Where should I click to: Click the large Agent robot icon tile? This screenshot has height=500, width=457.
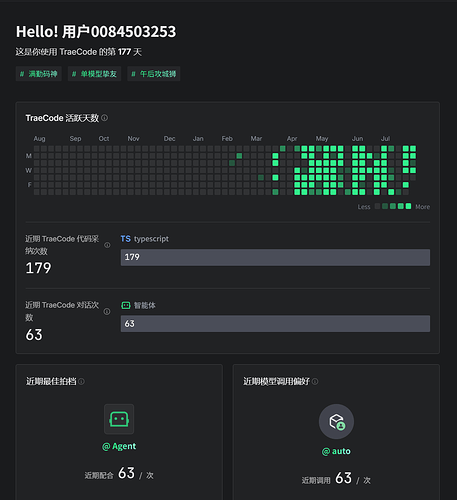point(119,419)
